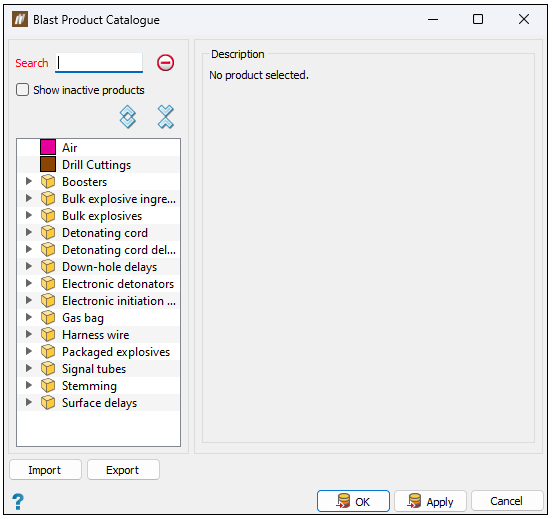Focus the Search text field
Image resolution: width=553 pixels, height=519 pixels.
99,63
